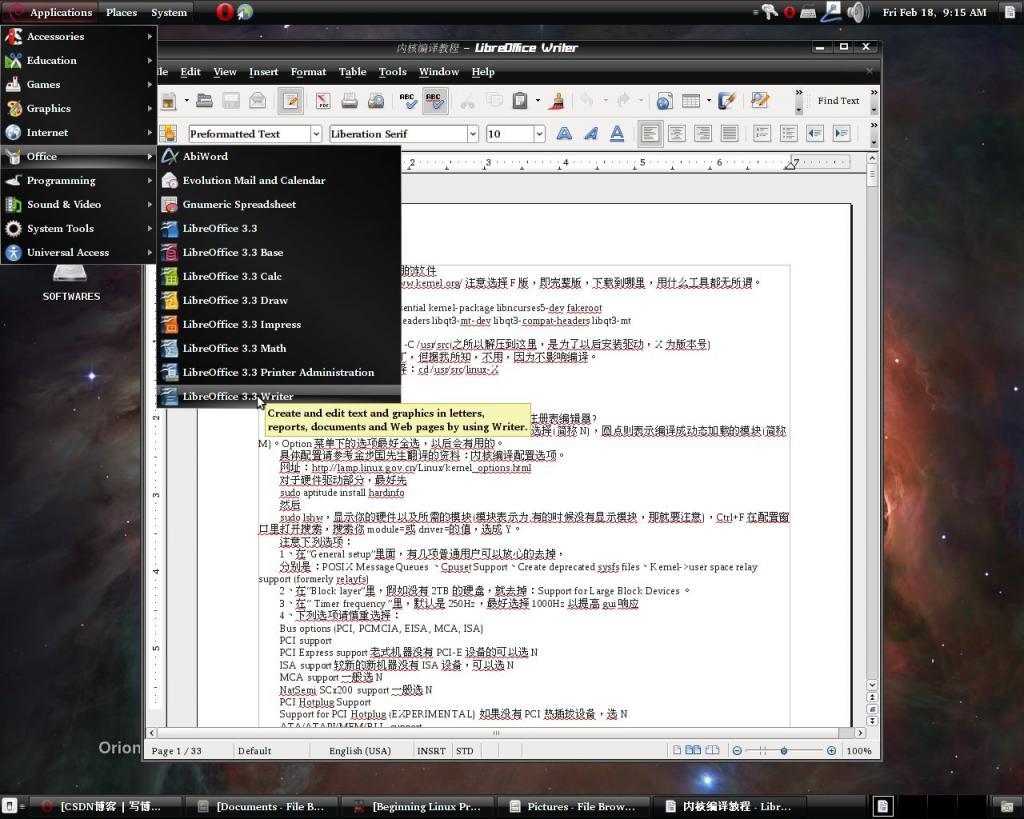Open the Tools menu

392,71
